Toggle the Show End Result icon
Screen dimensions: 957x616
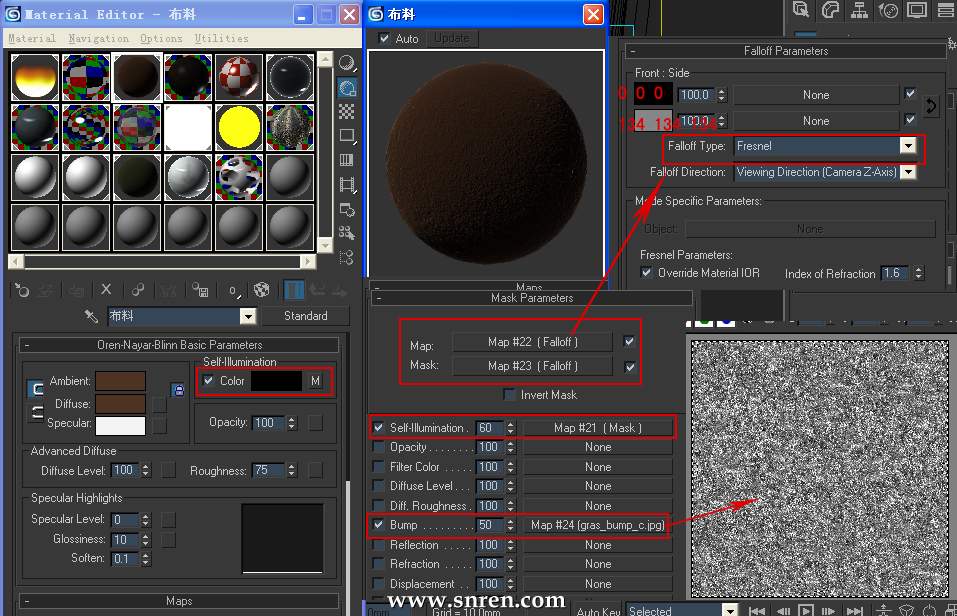click(x=294, y=289)
